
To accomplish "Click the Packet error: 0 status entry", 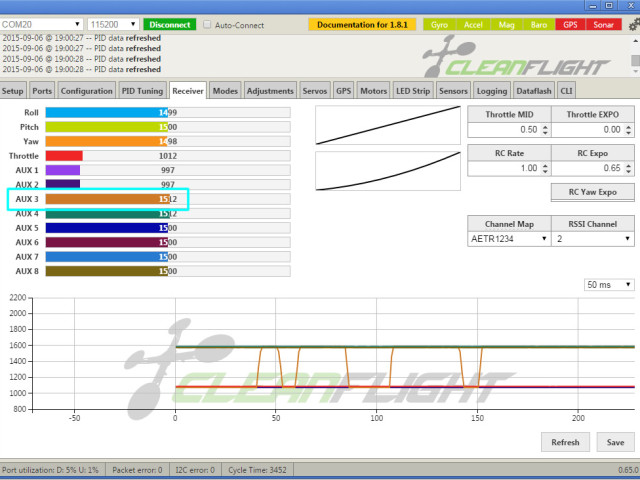I will pyautogui.click(x=137, y=470).
